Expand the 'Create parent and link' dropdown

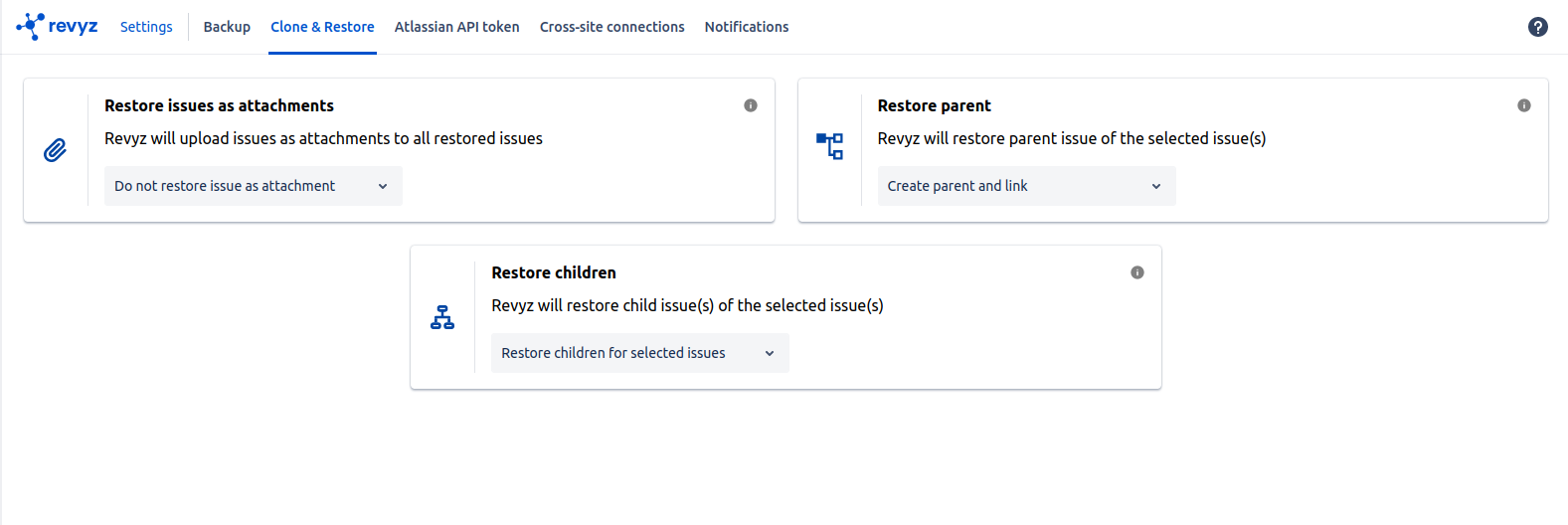1026,186
